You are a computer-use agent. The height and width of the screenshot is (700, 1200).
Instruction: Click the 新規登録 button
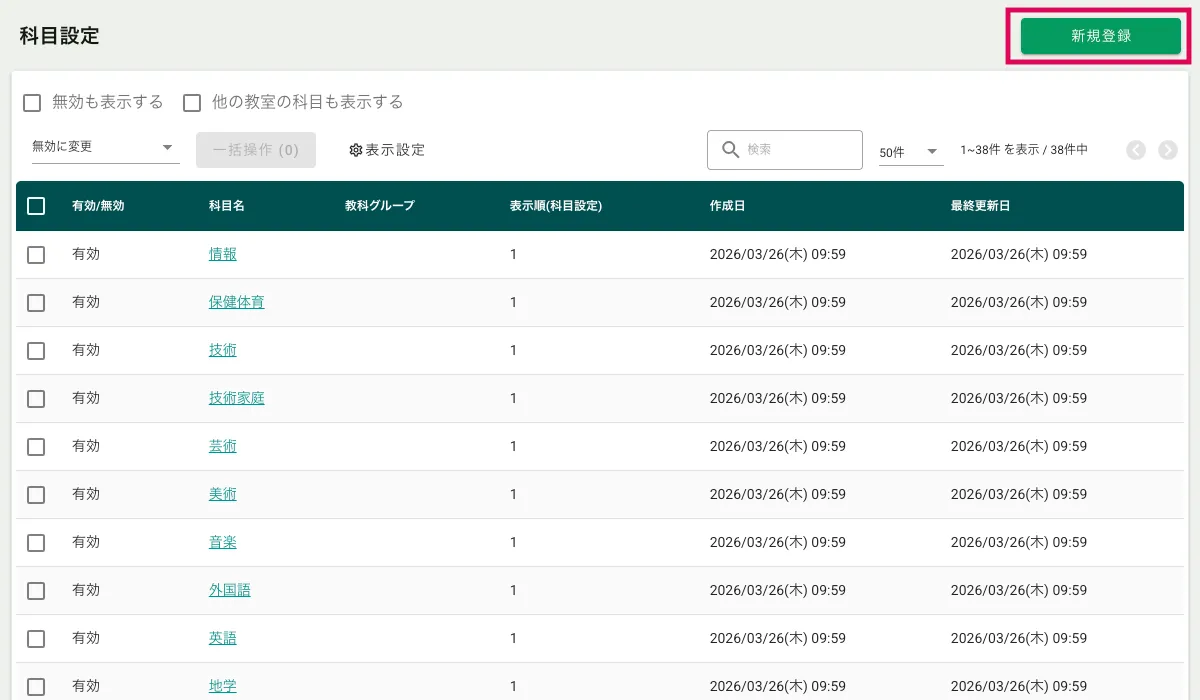(x=1100, y=36)
